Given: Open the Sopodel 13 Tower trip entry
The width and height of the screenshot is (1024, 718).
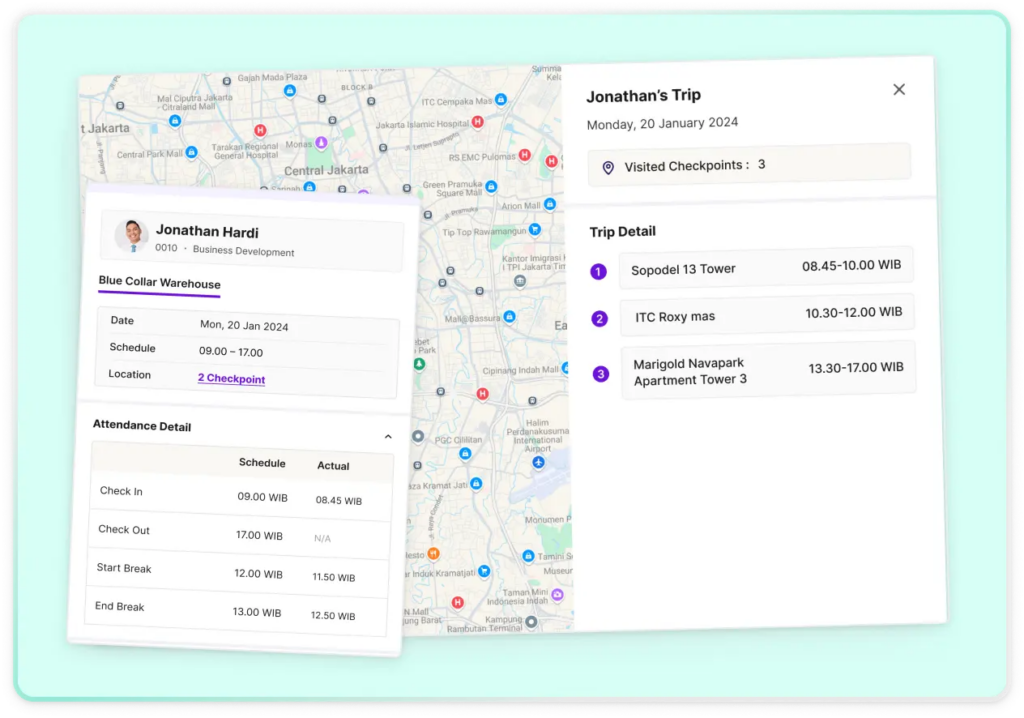Looking at the screenshot, I should coord(765,268).
